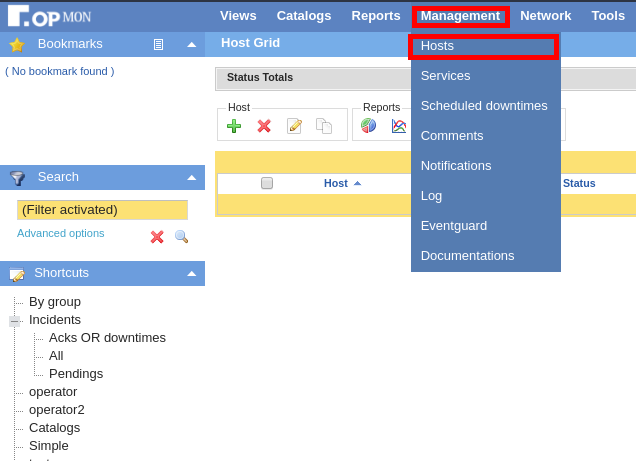Click the red X delete host icon
Viewport: 636px width, 461px height.
(264, 126)
